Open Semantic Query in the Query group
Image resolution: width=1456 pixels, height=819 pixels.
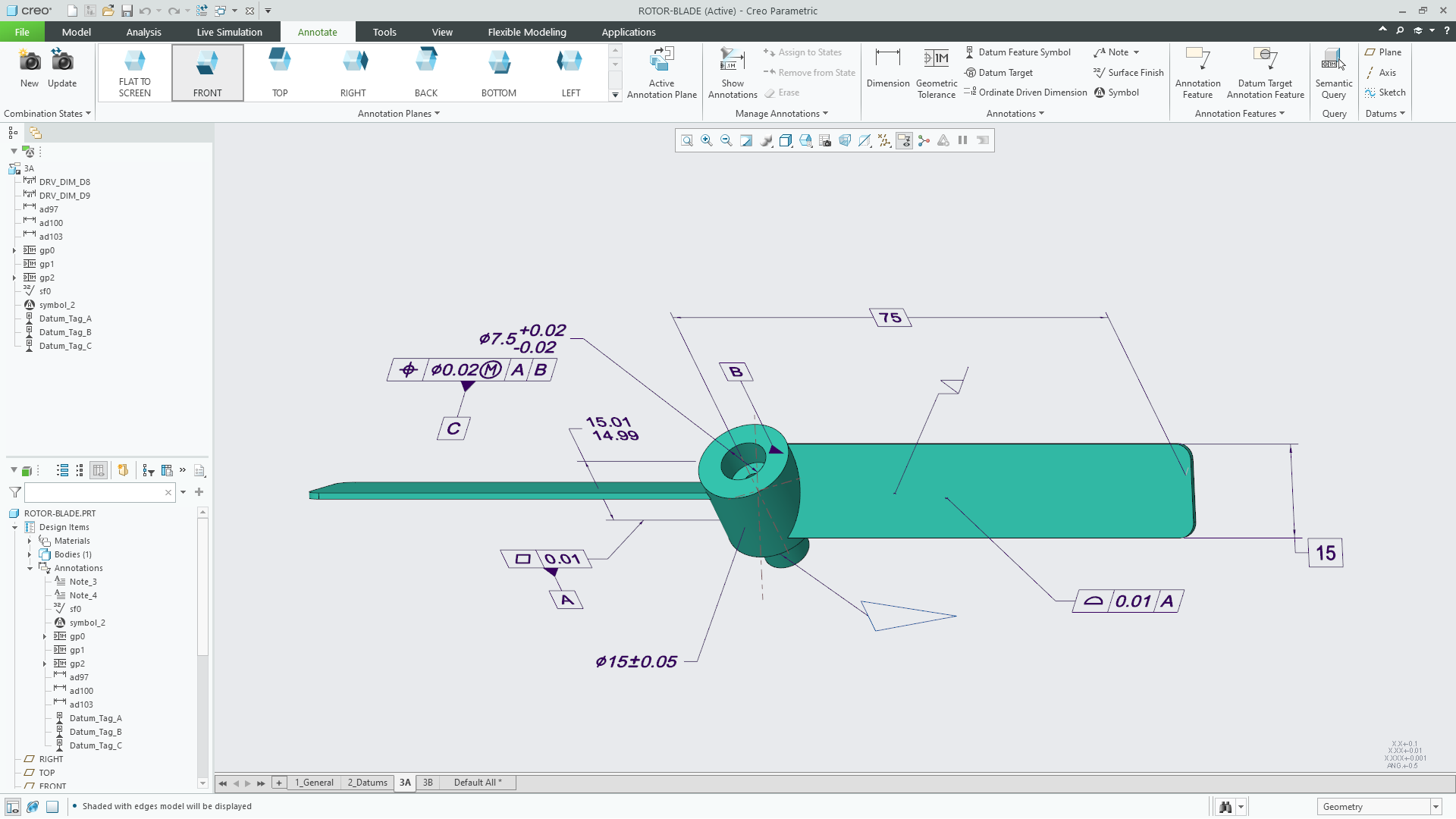click(1333, 73)
